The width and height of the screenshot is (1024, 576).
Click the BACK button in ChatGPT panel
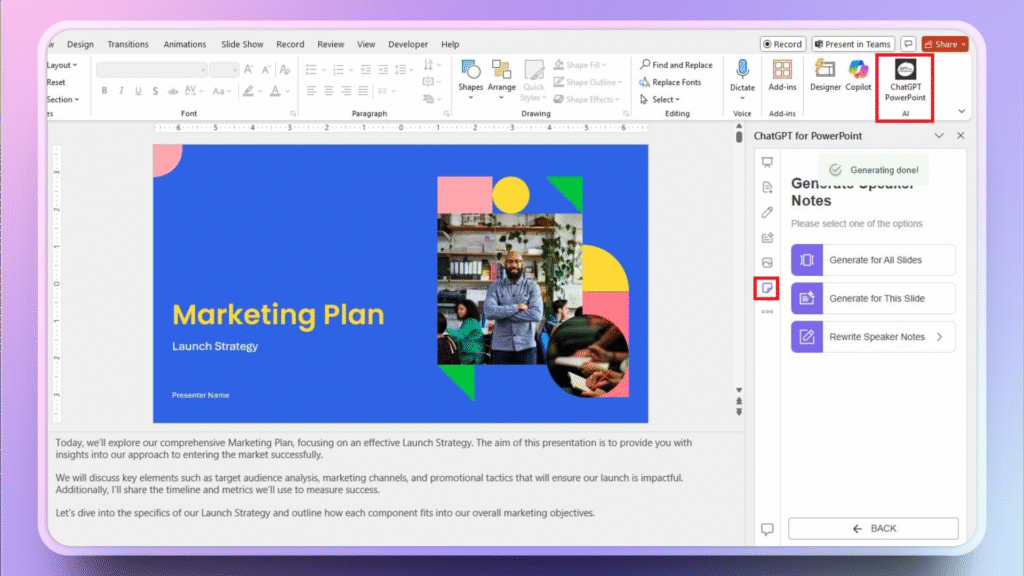(872, 528)
